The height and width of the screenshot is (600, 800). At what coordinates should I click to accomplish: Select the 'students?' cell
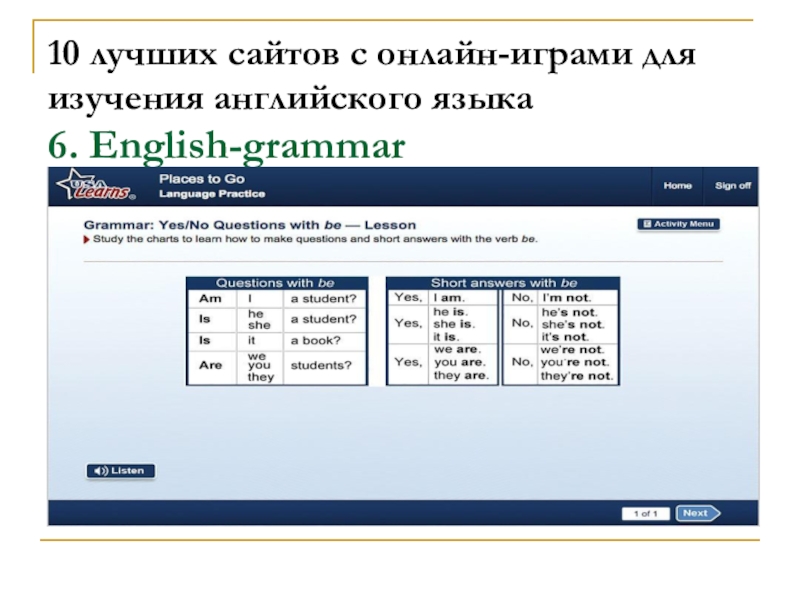tap(324, 366)
